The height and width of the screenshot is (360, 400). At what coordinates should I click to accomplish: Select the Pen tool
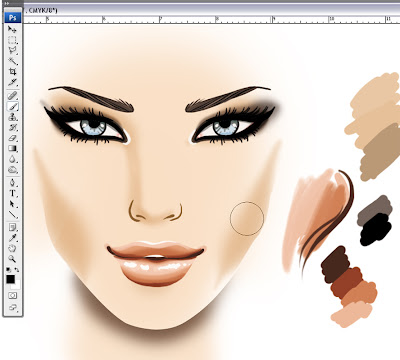(12, 183)
